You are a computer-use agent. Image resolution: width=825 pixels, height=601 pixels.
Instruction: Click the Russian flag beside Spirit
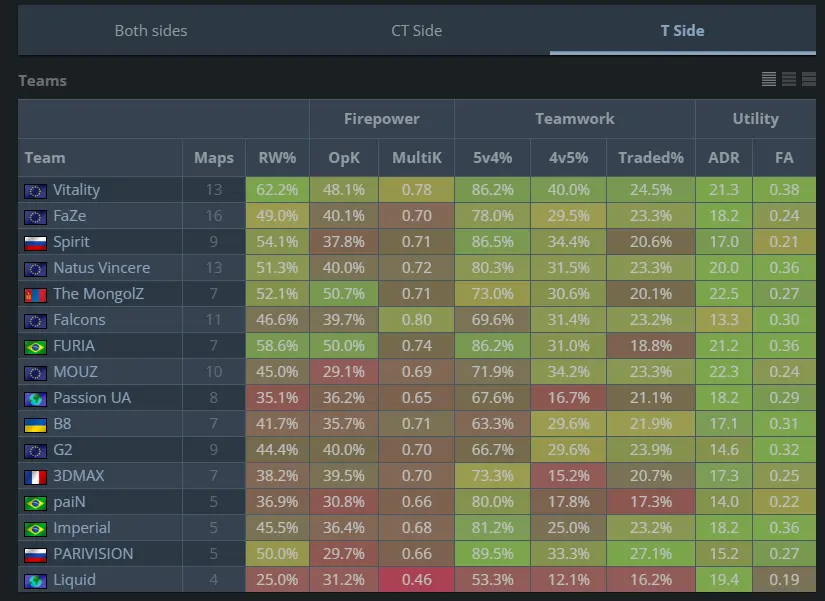point(35,242)
